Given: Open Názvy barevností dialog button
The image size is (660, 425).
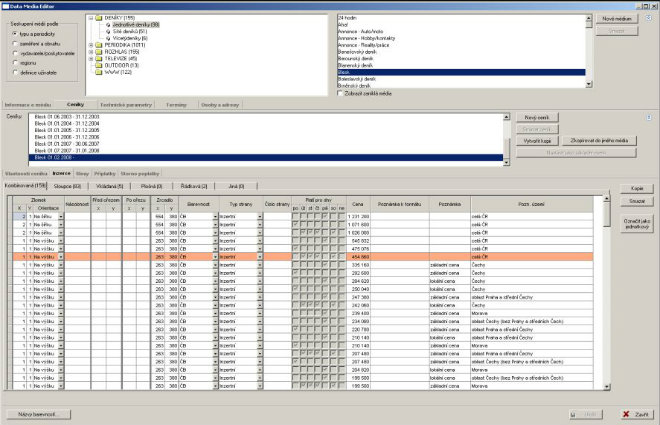Looking at the screenshot, I should [x=38, y=414].
